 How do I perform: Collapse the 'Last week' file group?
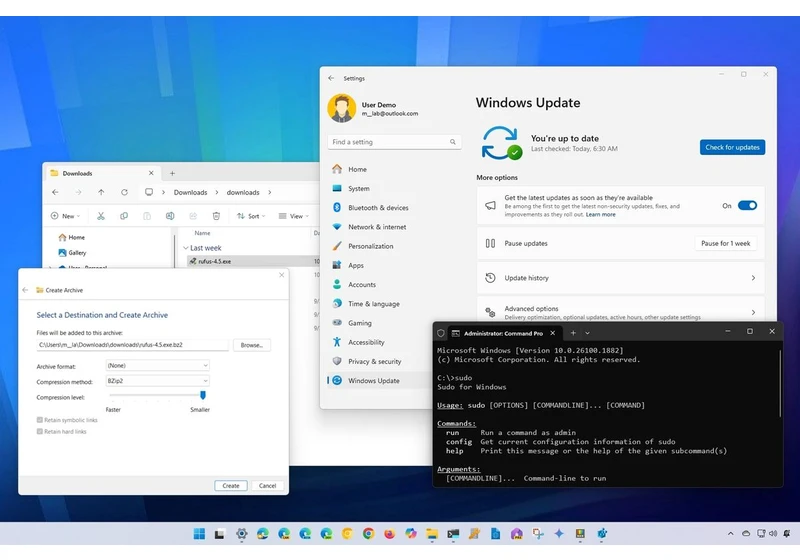coord(186,248)
